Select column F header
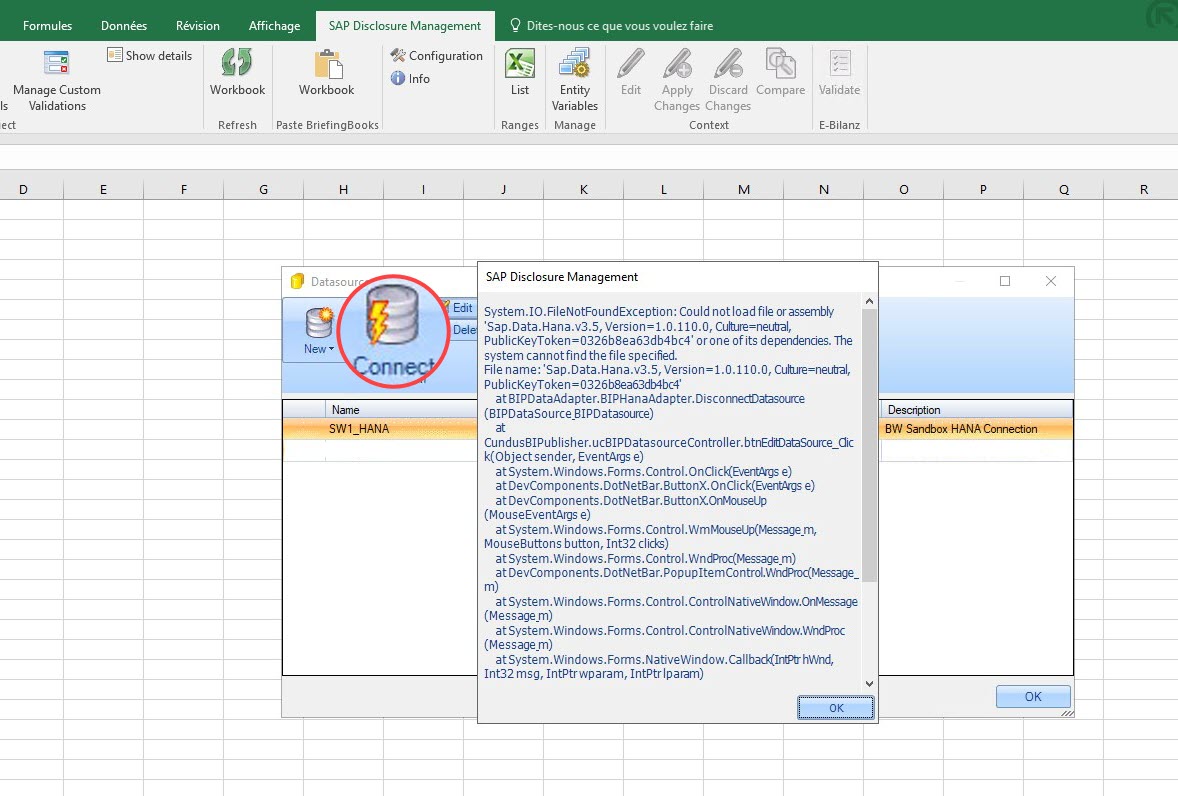Image resolution: width=1178 pixels, height=796 pixels. point(183,189)
